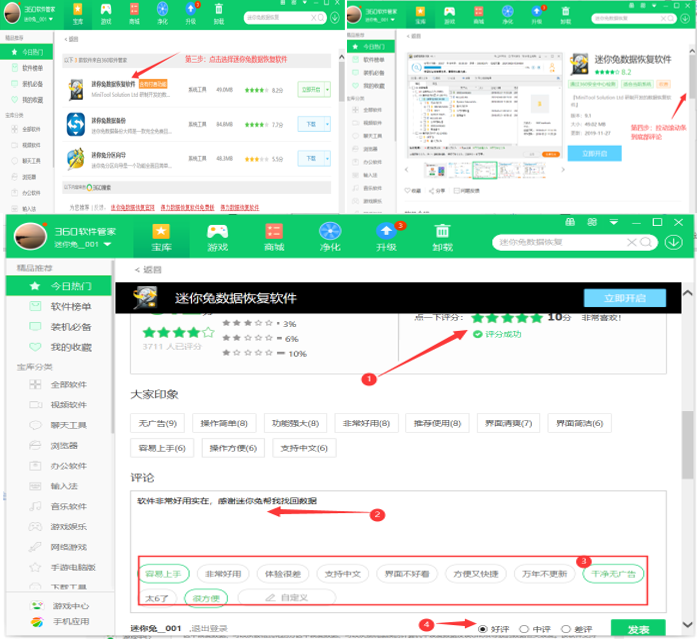The height and width of the screenshot is (639, 699).
Task: Clear the search text with the X icon
Action: [x=632, y=242]
